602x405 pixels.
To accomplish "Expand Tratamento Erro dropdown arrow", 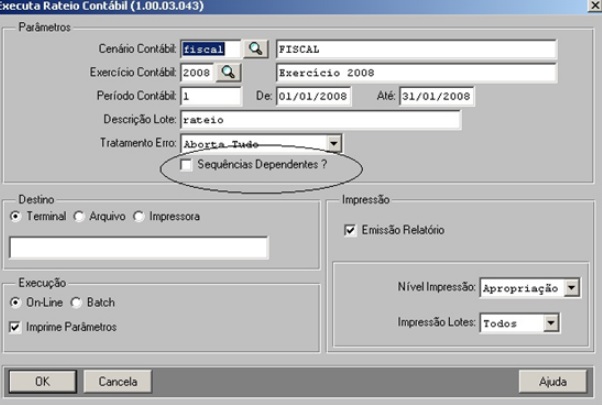I will point(334,144).
